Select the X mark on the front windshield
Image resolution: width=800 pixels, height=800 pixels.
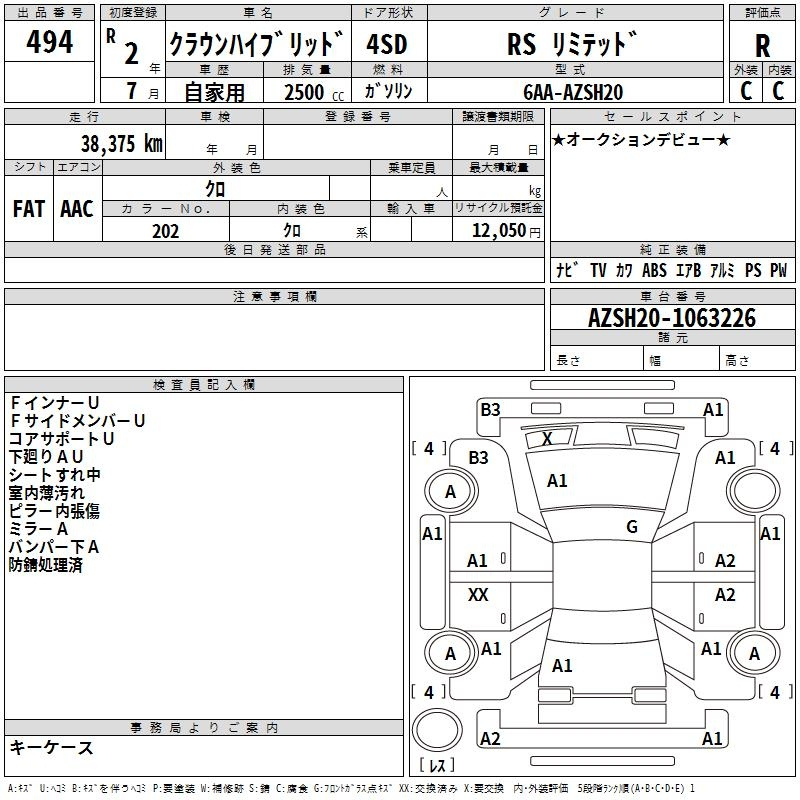tap(547, 438)
